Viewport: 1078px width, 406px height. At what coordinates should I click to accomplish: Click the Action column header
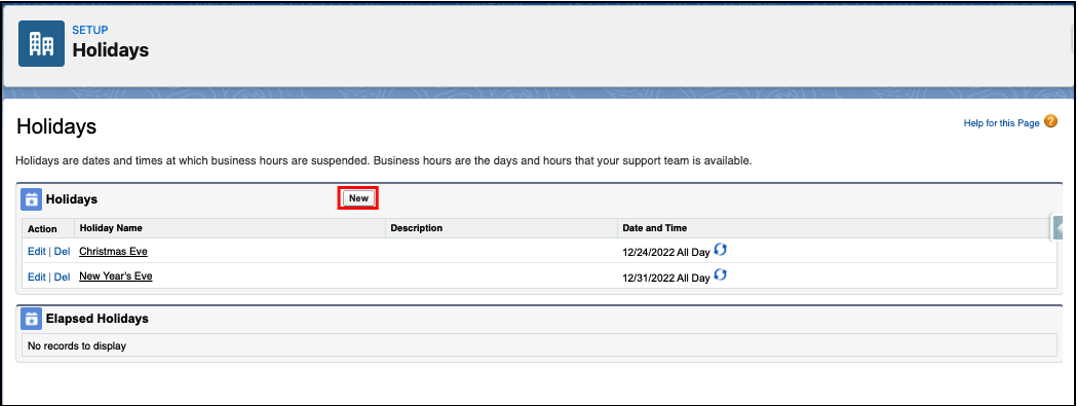click(42, 229)
